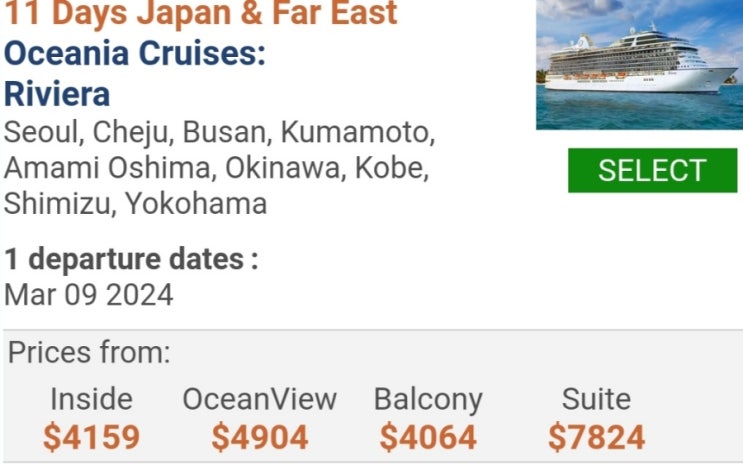Click the Riviera ship name
This screenshot has height=465, width=743.
coord(57,94)
